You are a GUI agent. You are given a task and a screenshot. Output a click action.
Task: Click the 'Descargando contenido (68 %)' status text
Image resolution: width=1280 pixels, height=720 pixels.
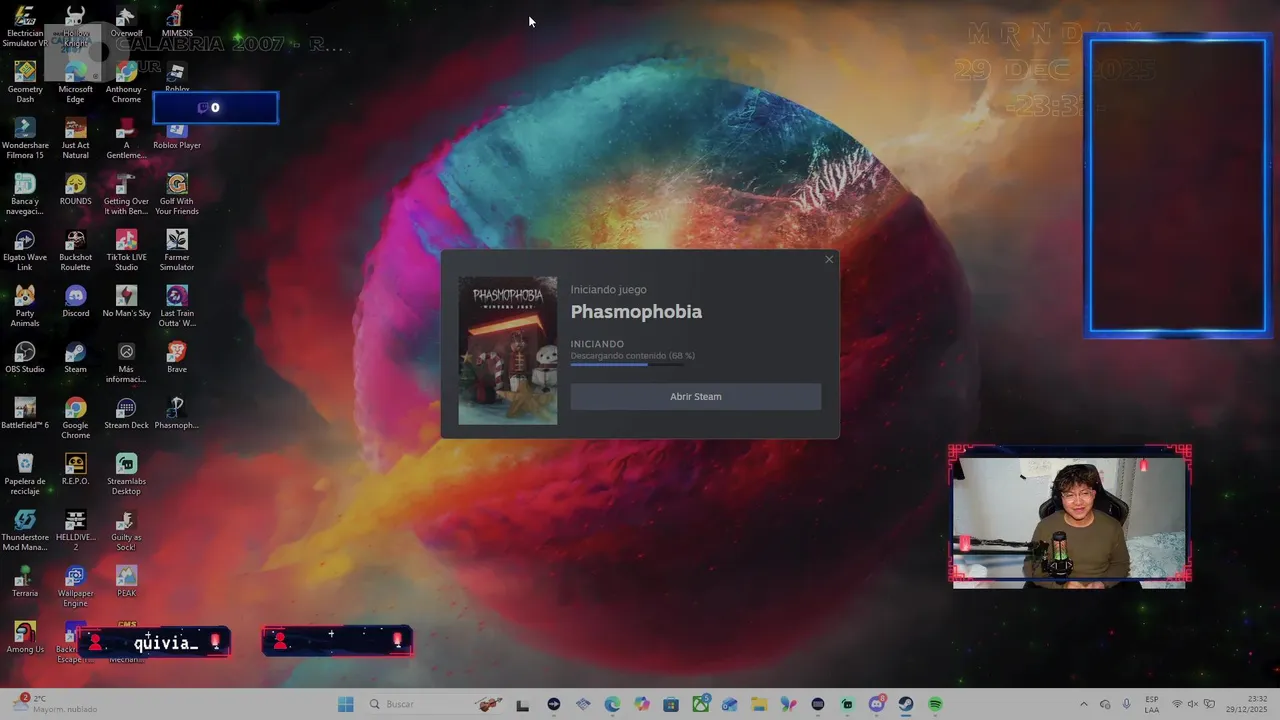632,356
